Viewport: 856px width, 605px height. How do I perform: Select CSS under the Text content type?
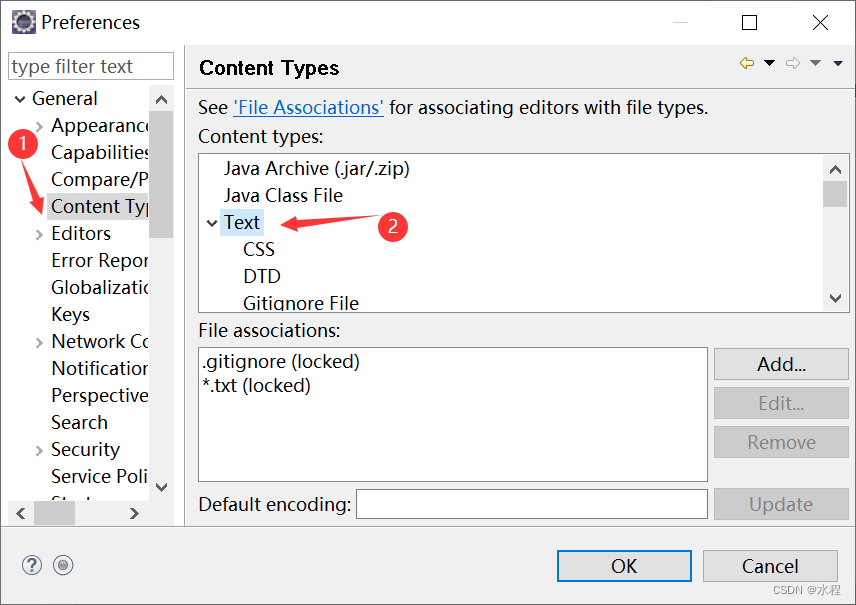coord(258,249)
